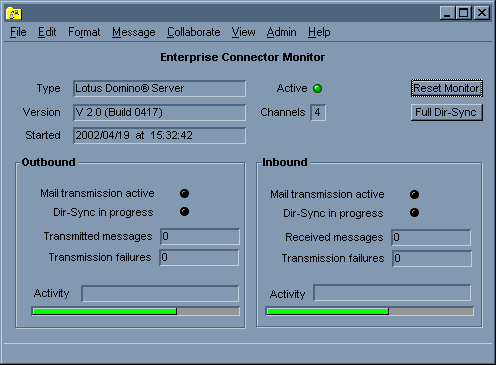Click Inbound Dir-Sync in progress indicator
This screenshot has width=496, height=365.
point(414,213)
